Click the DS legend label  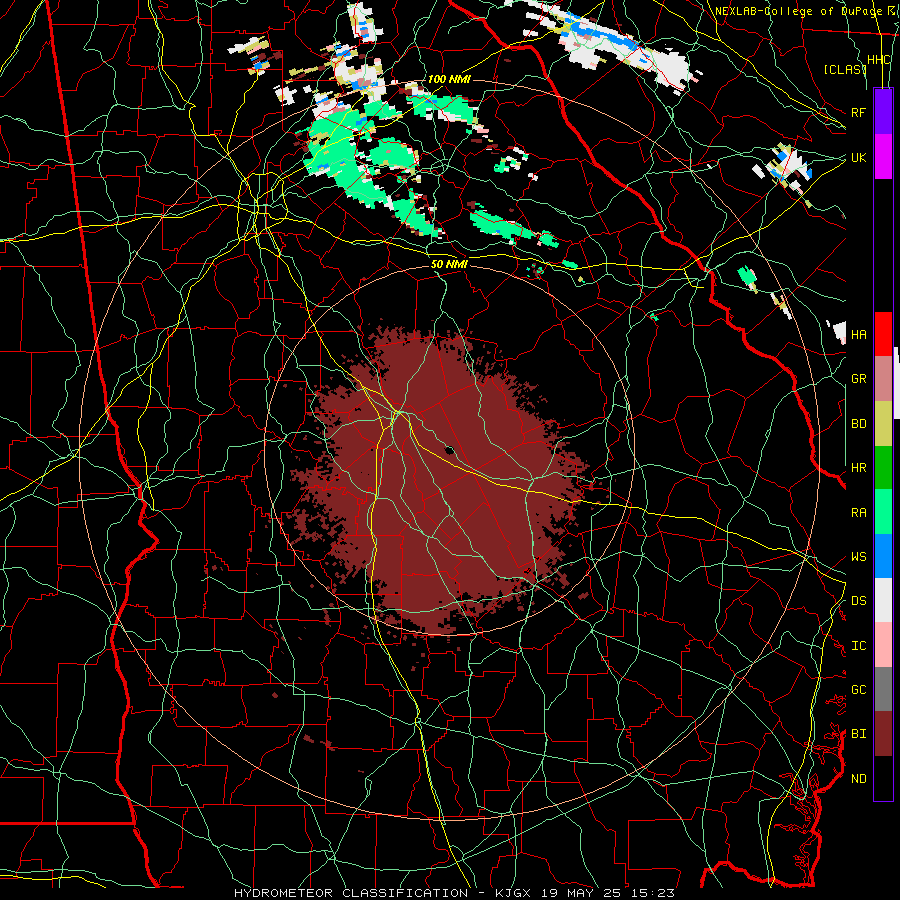[x=859, y=601]
